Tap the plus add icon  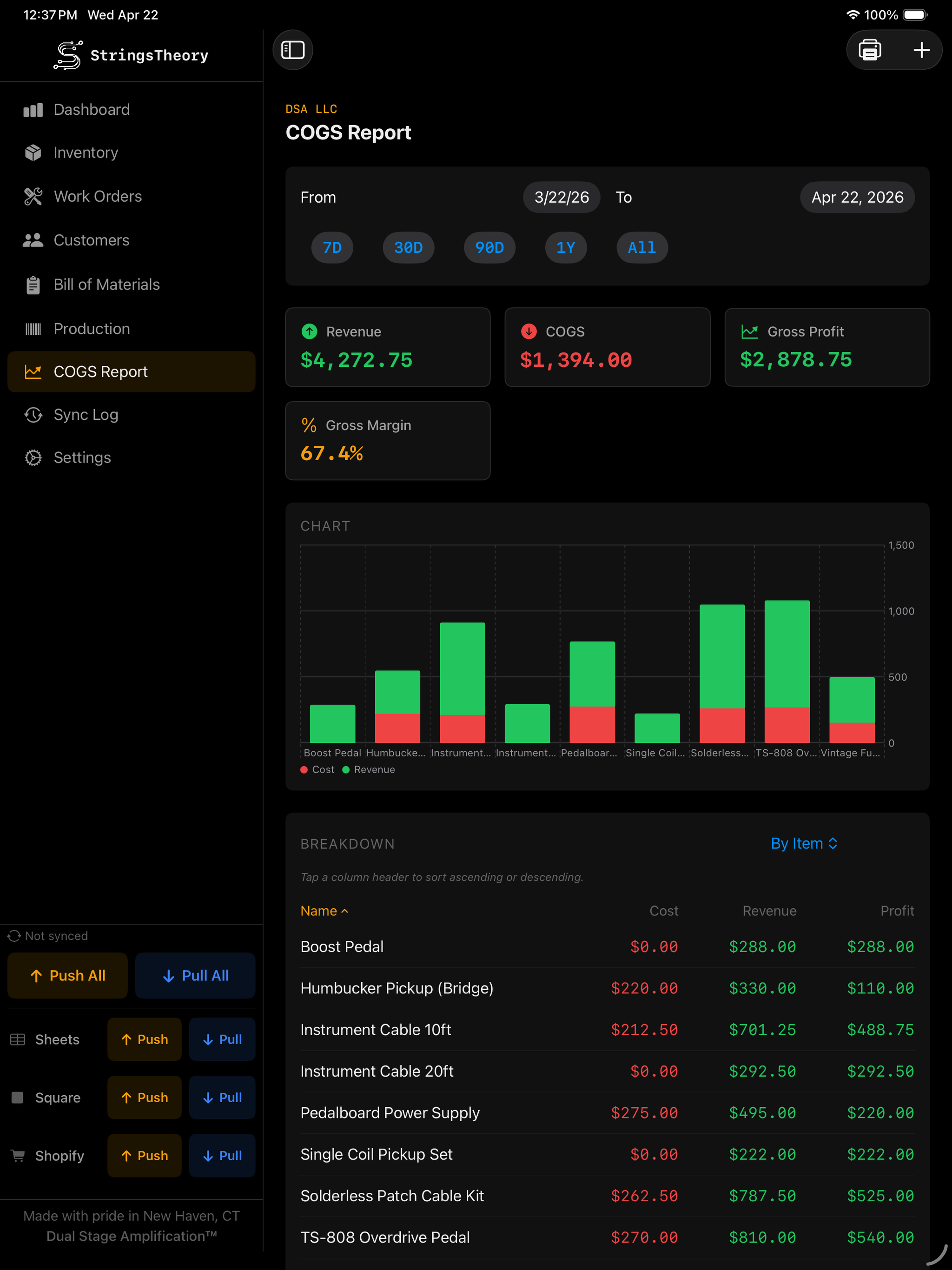coord(921,50)
